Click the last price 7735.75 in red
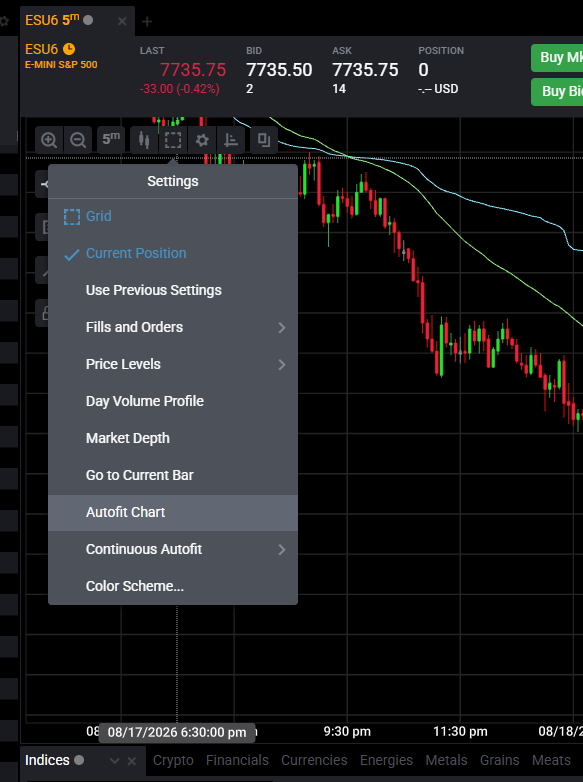 tap(193, 70)
